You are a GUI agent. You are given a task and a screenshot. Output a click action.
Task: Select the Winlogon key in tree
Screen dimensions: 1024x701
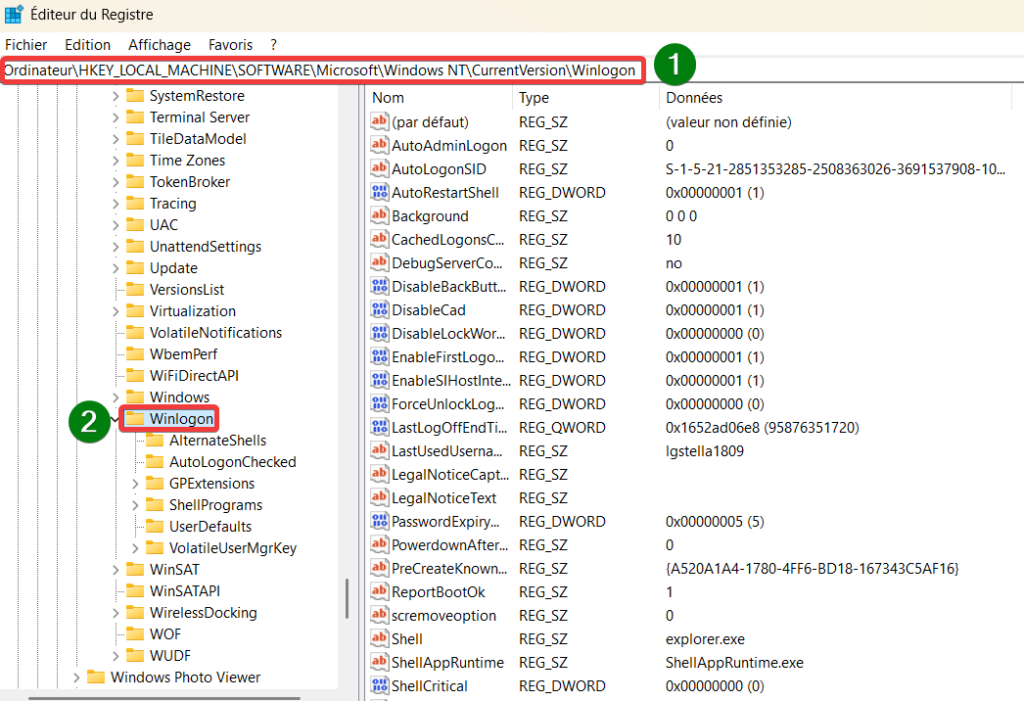coord(181,419)
